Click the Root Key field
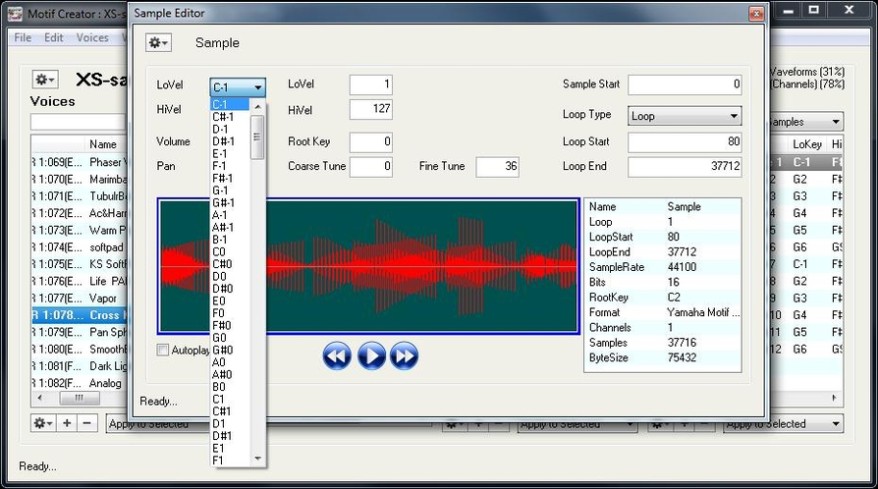The image size is (878, 489). click(x=371, y=142)
